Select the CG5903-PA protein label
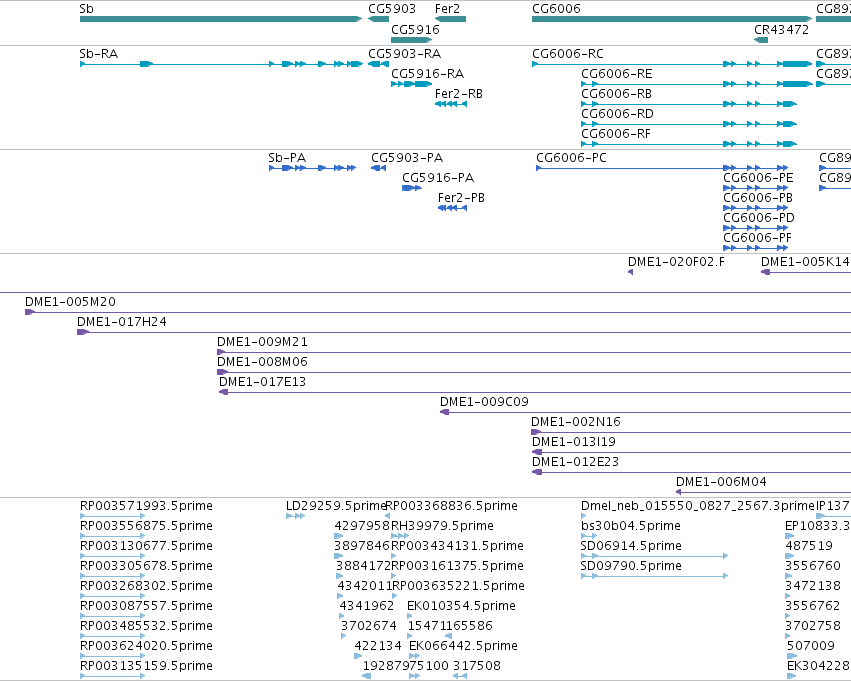This screenshot has width=851, height=681. (x=407, y=158)
